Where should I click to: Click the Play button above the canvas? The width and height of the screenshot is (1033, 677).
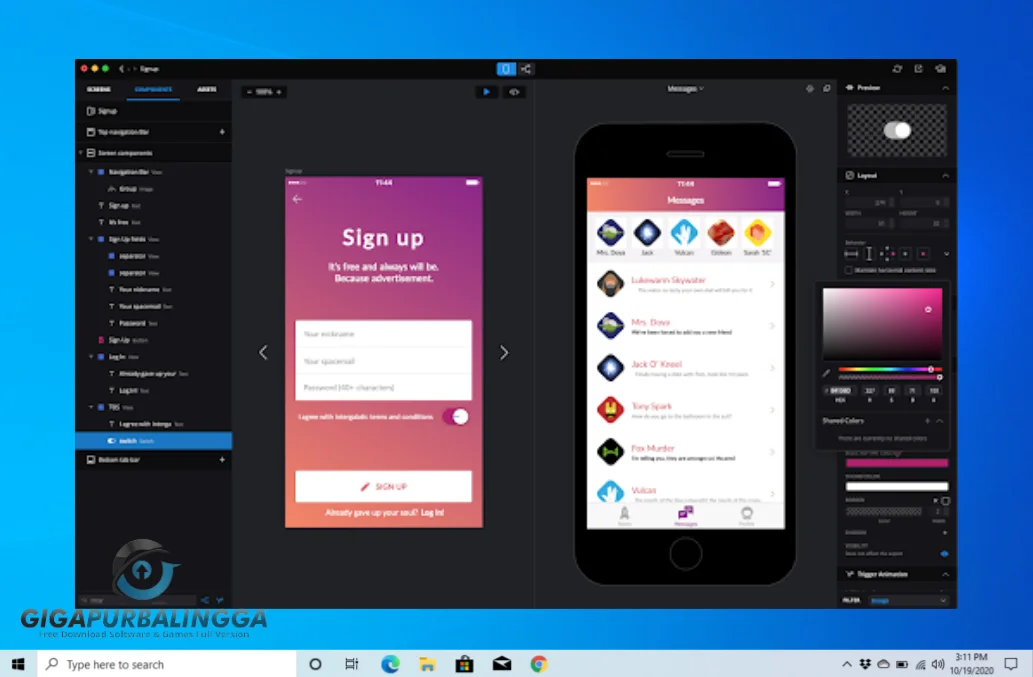pos(487,92)
